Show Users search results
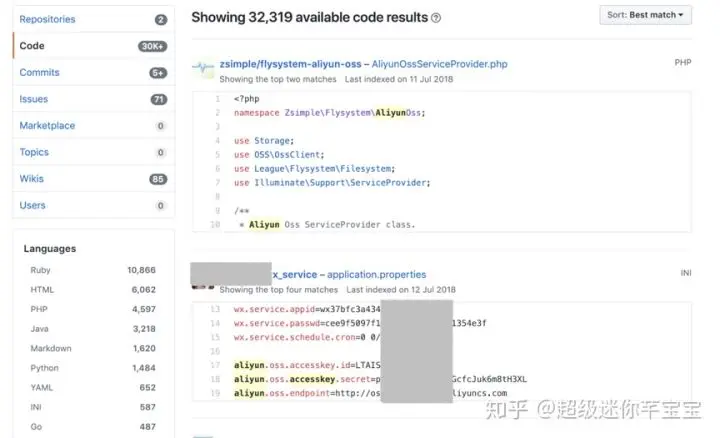Screen dimensions: 720x438 32,205
